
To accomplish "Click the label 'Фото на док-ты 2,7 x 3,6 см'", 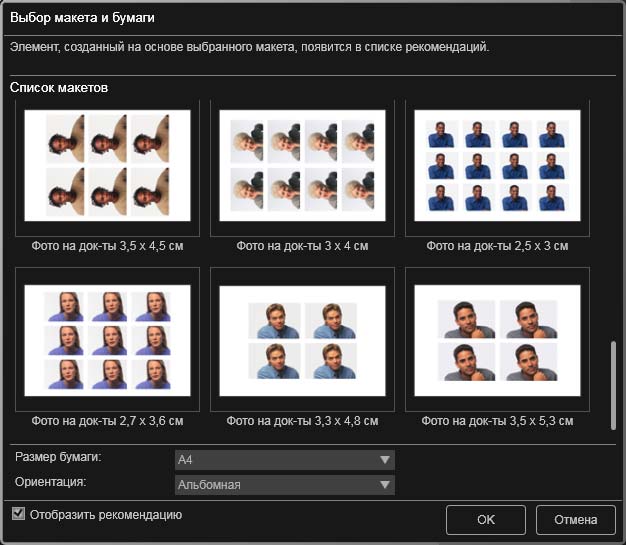I will coord(107,421).
